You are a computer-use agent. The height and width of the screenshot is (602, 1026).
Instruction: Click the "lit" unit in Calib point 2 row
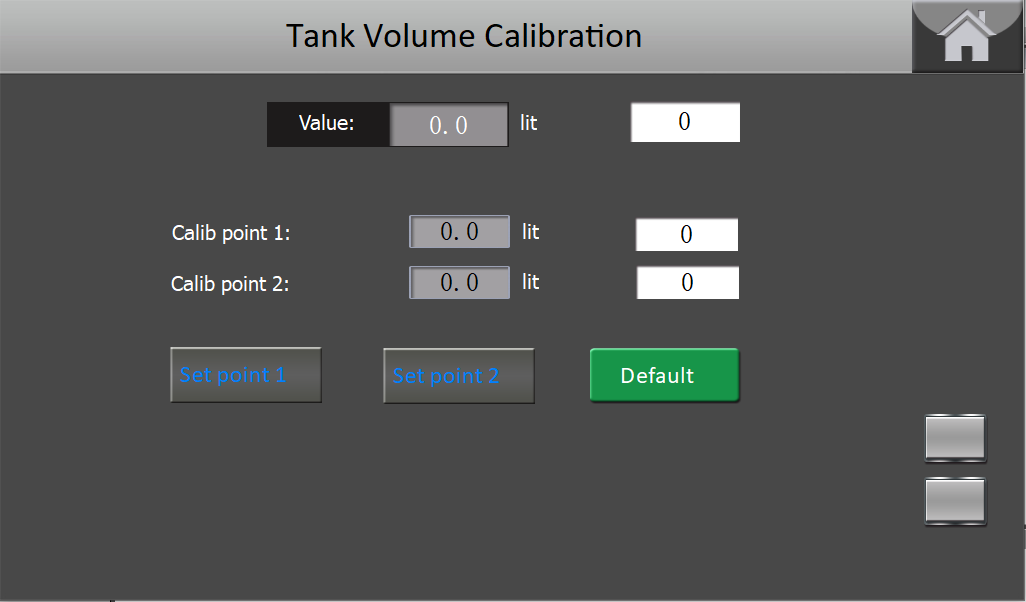pos(530,282)
